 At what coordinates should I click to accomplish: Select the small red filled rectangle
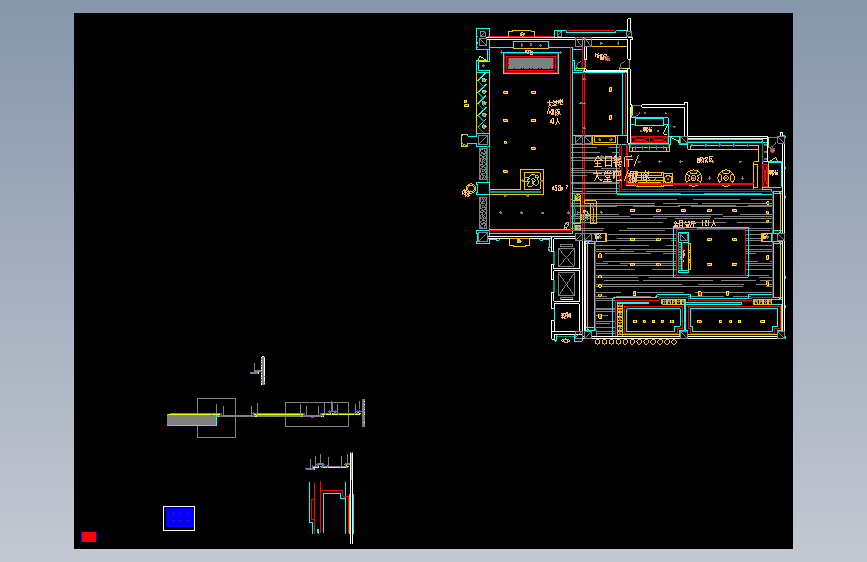[x=88, y=537]
